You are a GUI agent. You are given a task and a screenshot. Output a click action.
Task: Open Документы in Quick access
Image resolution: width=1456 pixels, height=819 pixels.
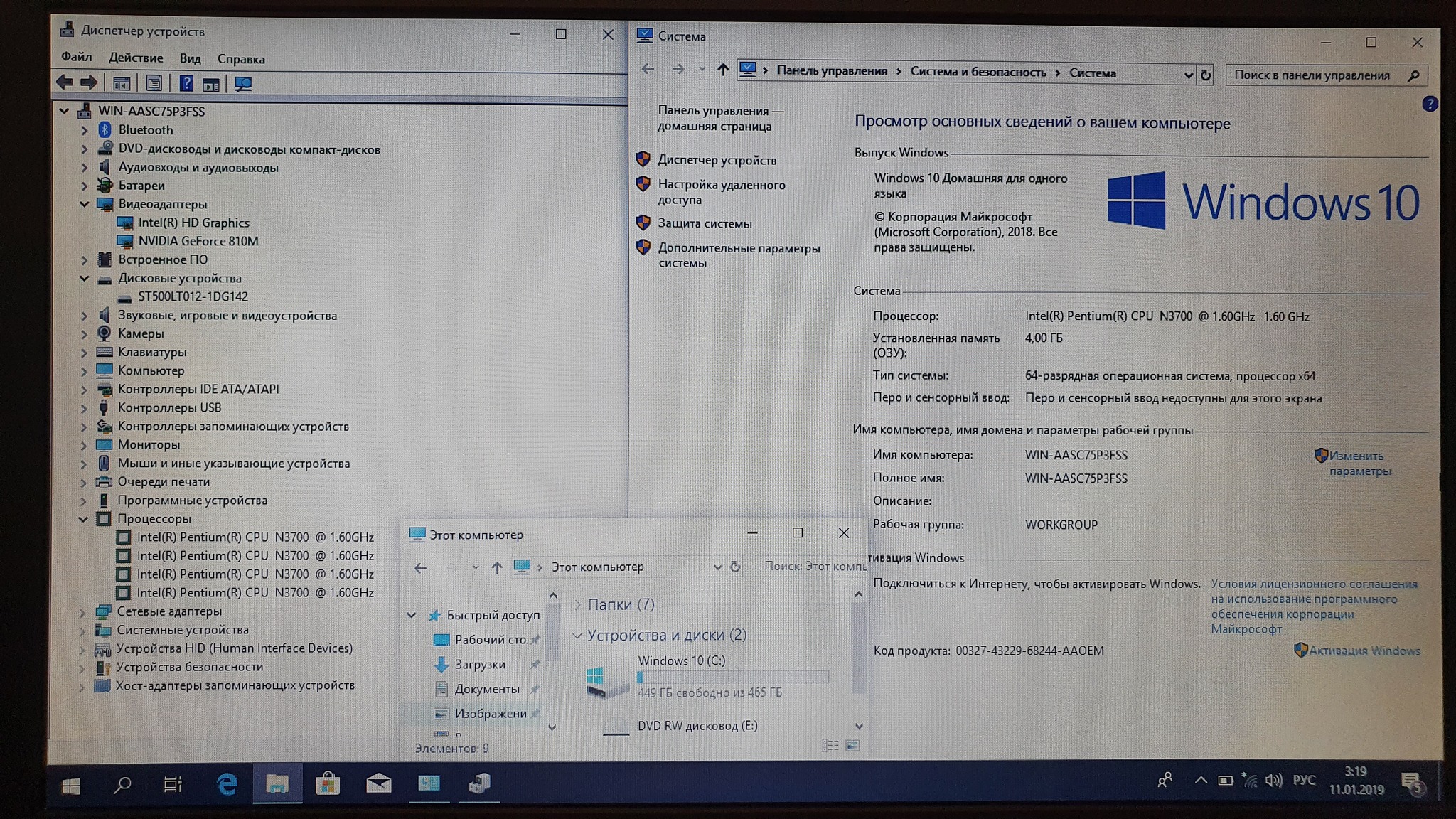(x=486, y=689)
